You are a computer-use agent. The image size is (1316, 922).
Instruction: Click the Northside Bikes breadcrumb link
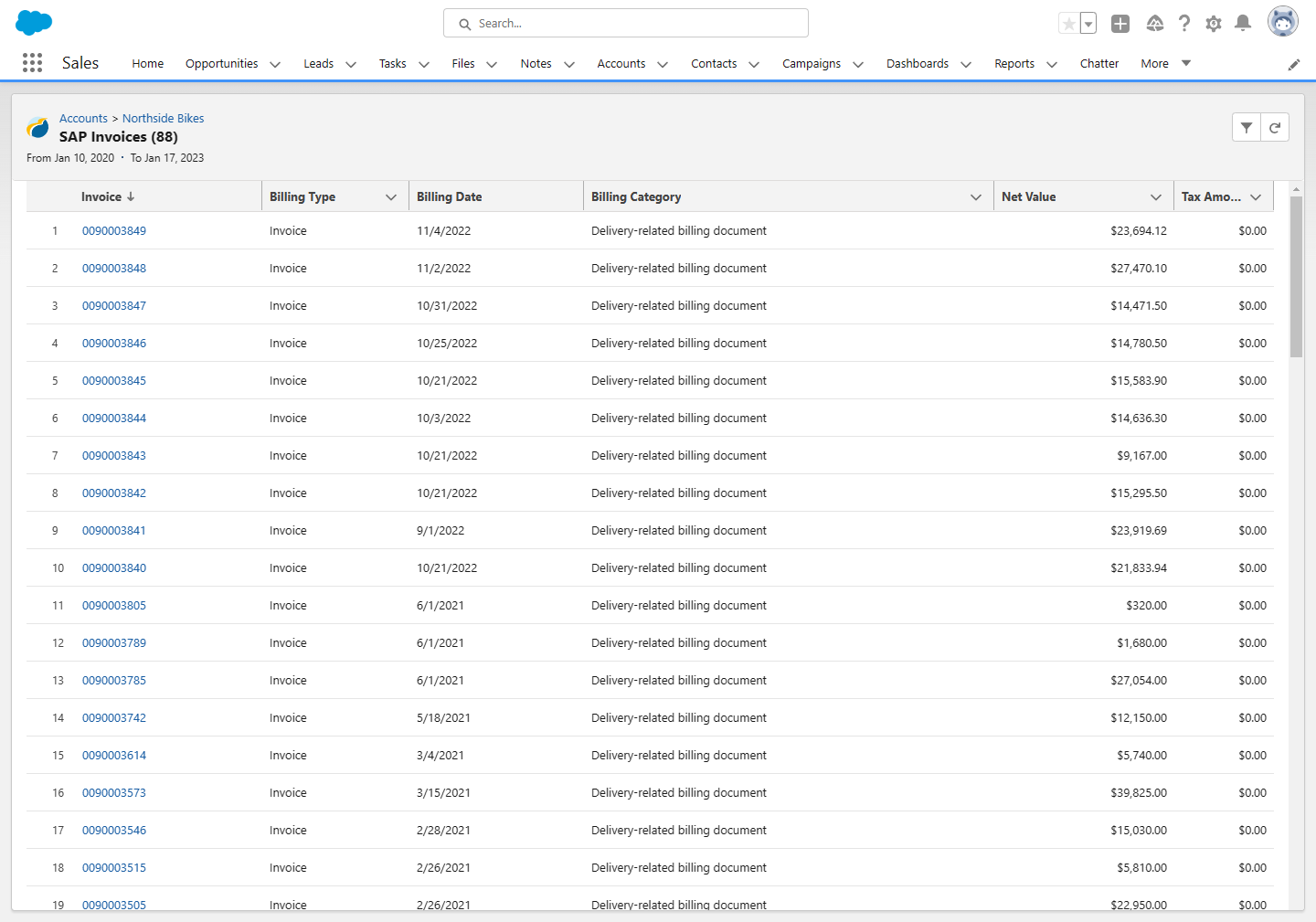(x=164, y=119)
